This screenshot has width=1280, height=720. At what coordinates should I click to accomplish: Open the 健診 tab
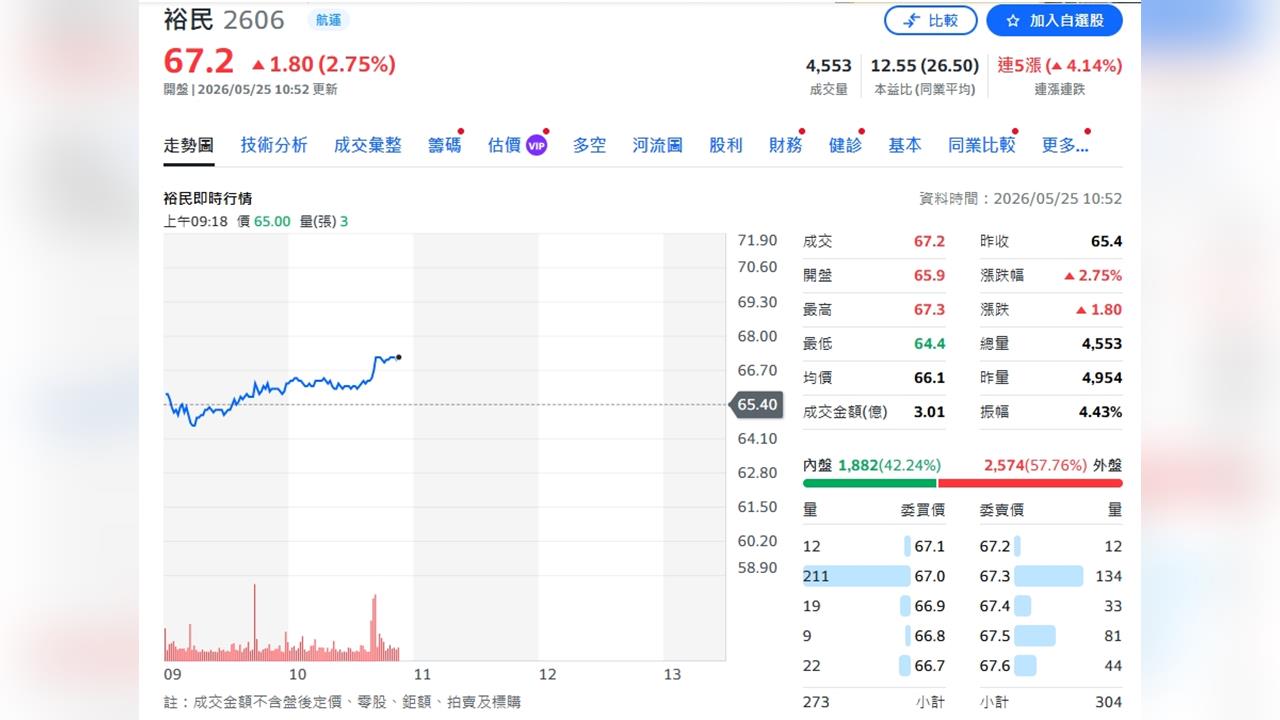[845, 145]
